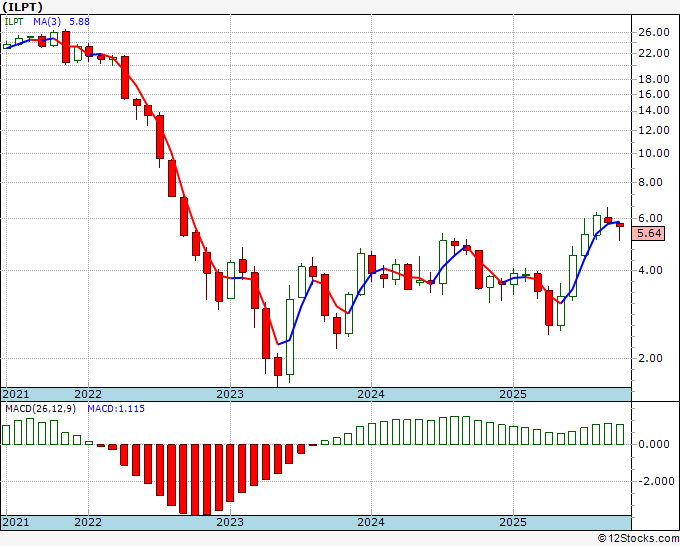Click the 8.00 price axis label

[651, 182]
